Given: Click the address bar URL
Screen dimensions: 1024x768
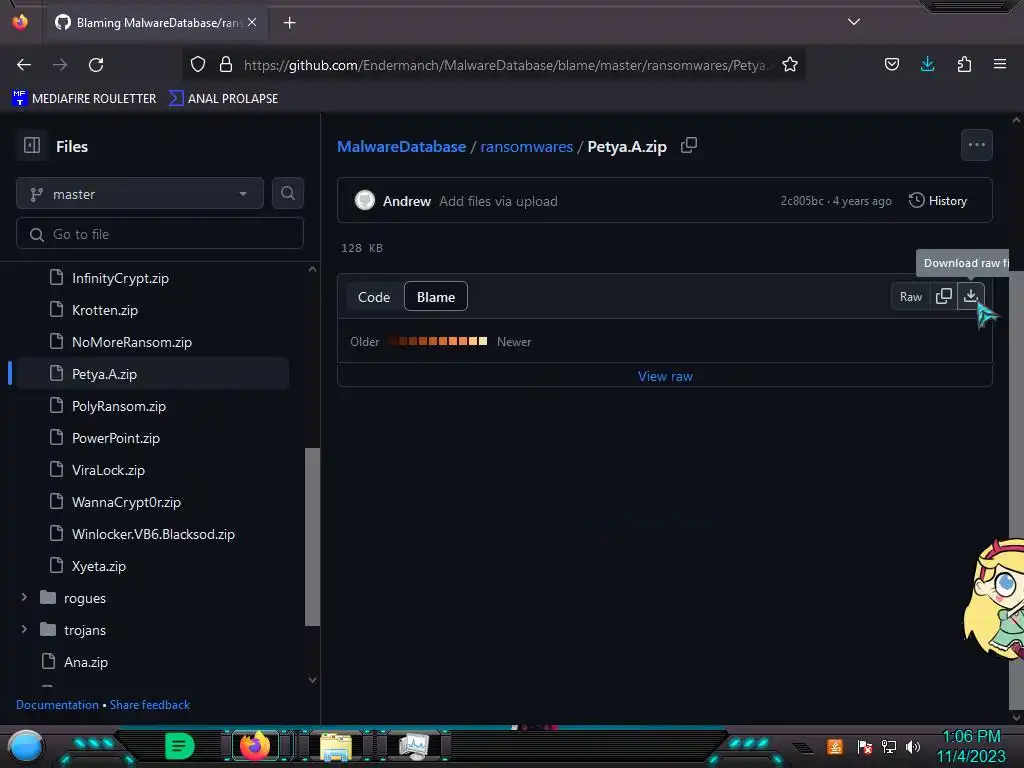Looking at the screenshot, I should (506, 65).
